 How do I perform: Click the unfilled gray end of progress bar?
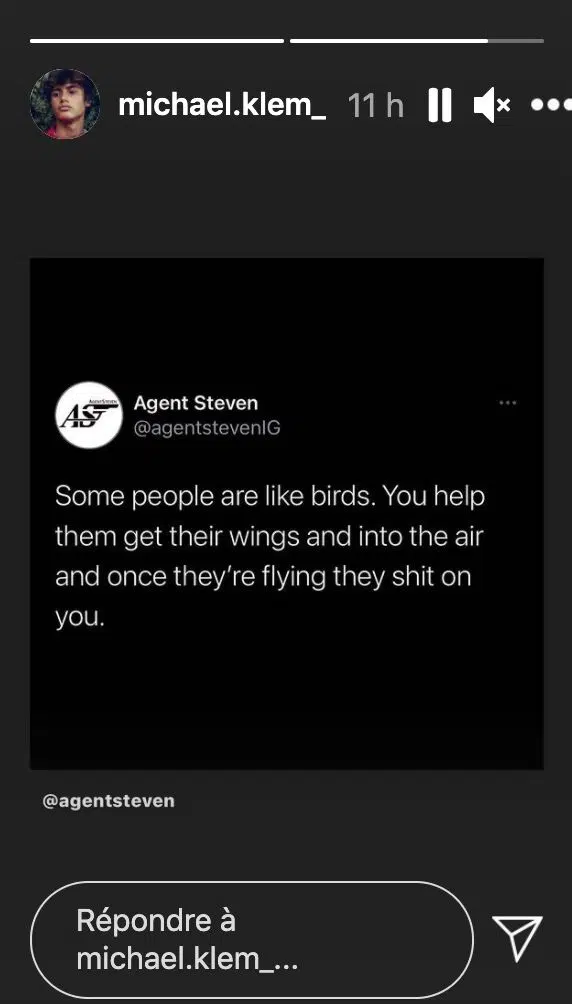[x=516, y=41]
